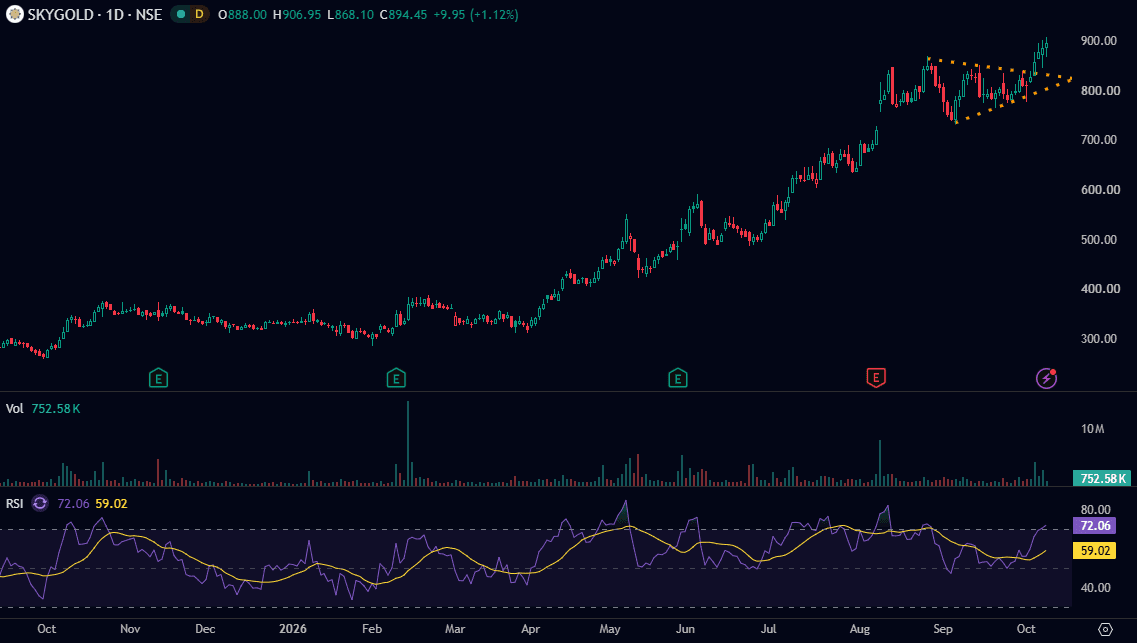Image resolution: width=1138 pixels, height=643 pixels.
Task: Select the RSI indicator label
Action: [15, 504]
